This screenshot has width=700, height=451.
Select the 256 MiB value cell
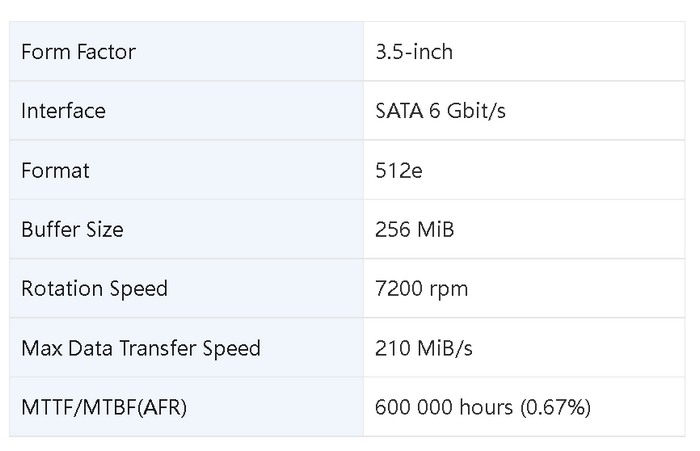tap(414, 229)
